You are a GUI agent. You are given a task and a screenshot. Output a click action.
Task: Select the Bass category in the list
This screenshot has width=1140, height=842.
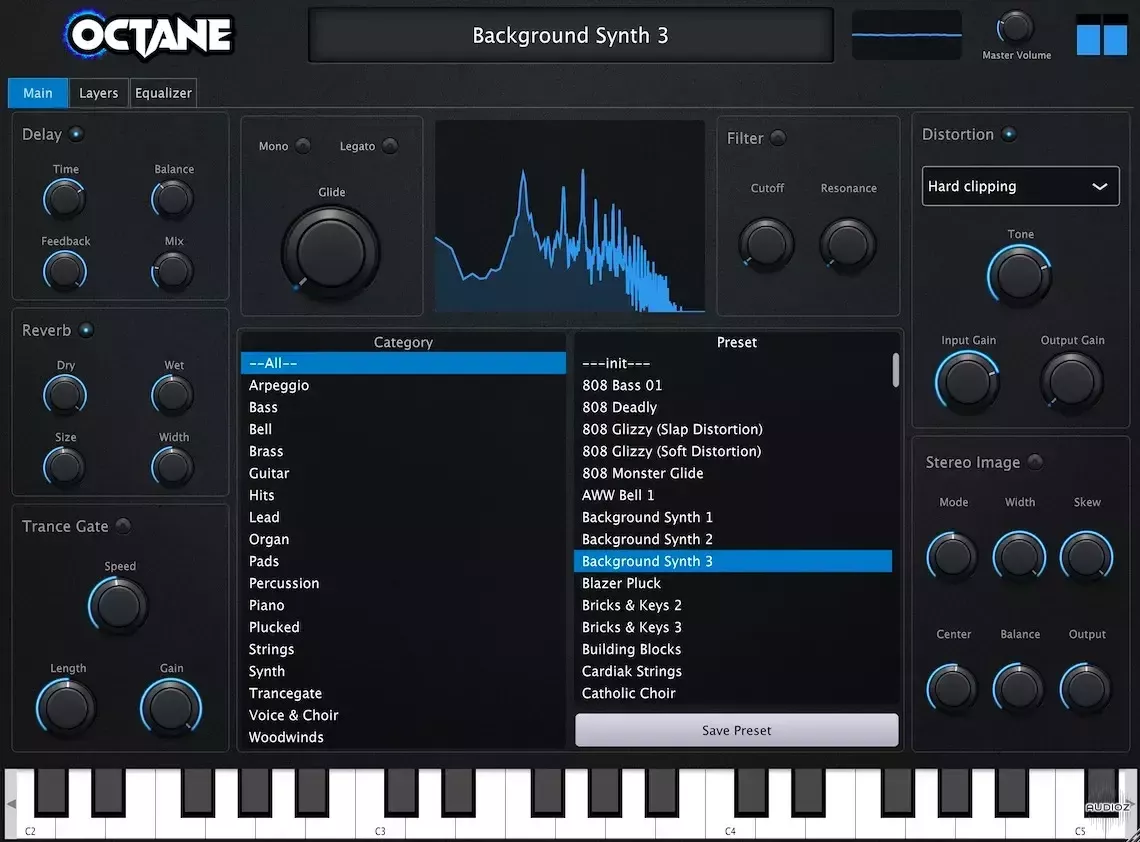point(263,407)
